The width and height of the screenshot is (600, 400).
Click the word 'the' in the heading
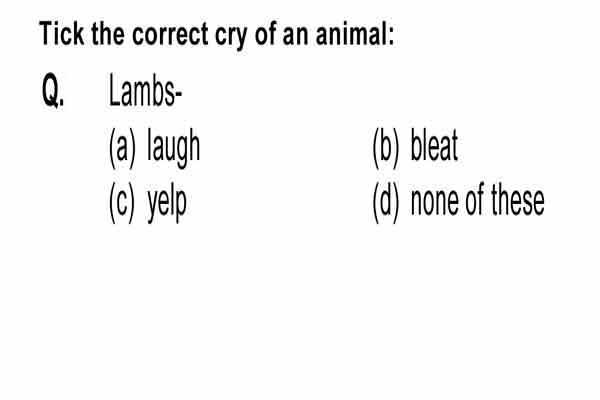pyautogui.click(x=108, y=34)
